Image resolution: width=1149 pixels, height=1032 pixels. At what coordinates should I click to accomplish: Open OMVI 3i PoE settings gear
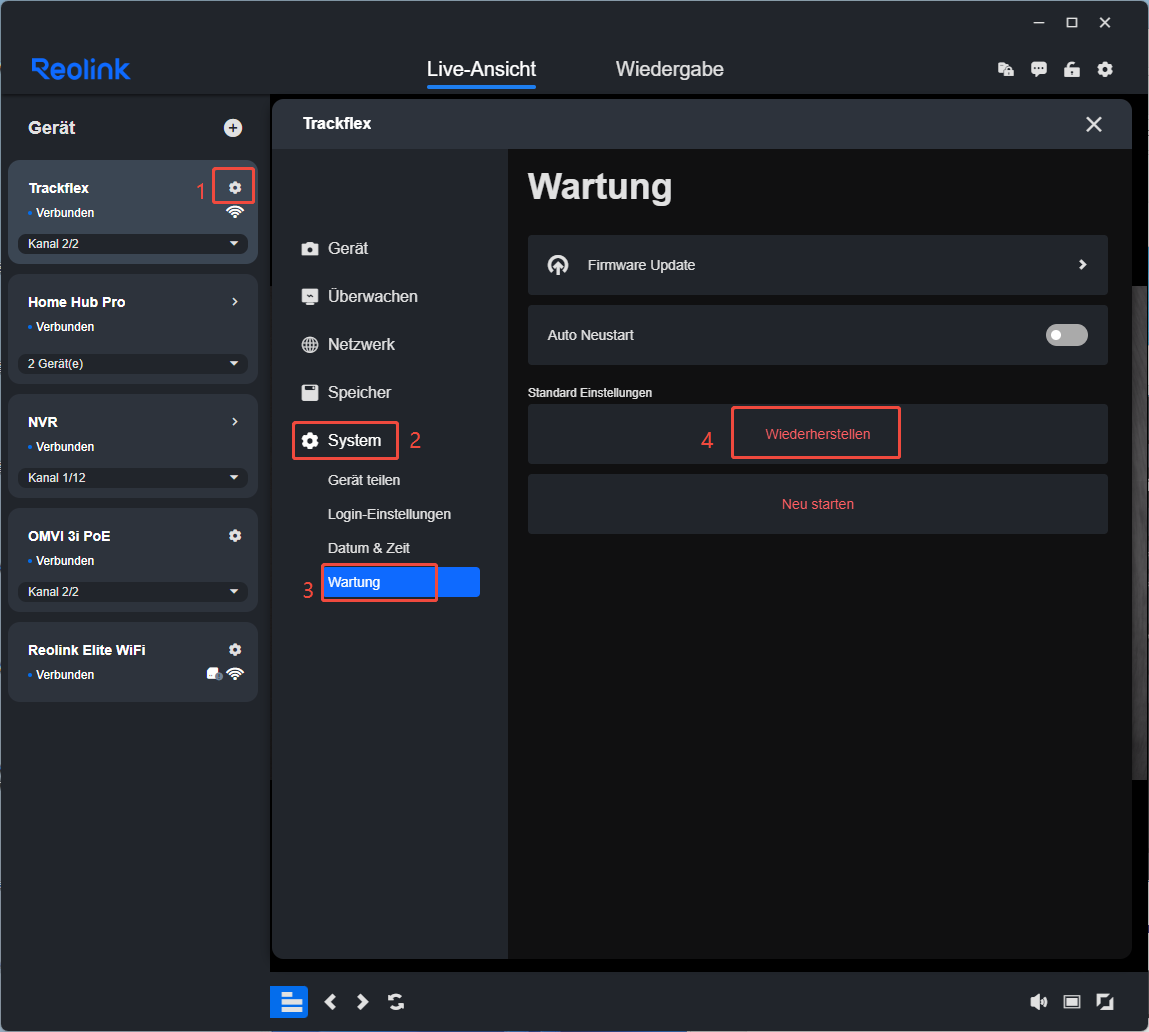[234, 536]
